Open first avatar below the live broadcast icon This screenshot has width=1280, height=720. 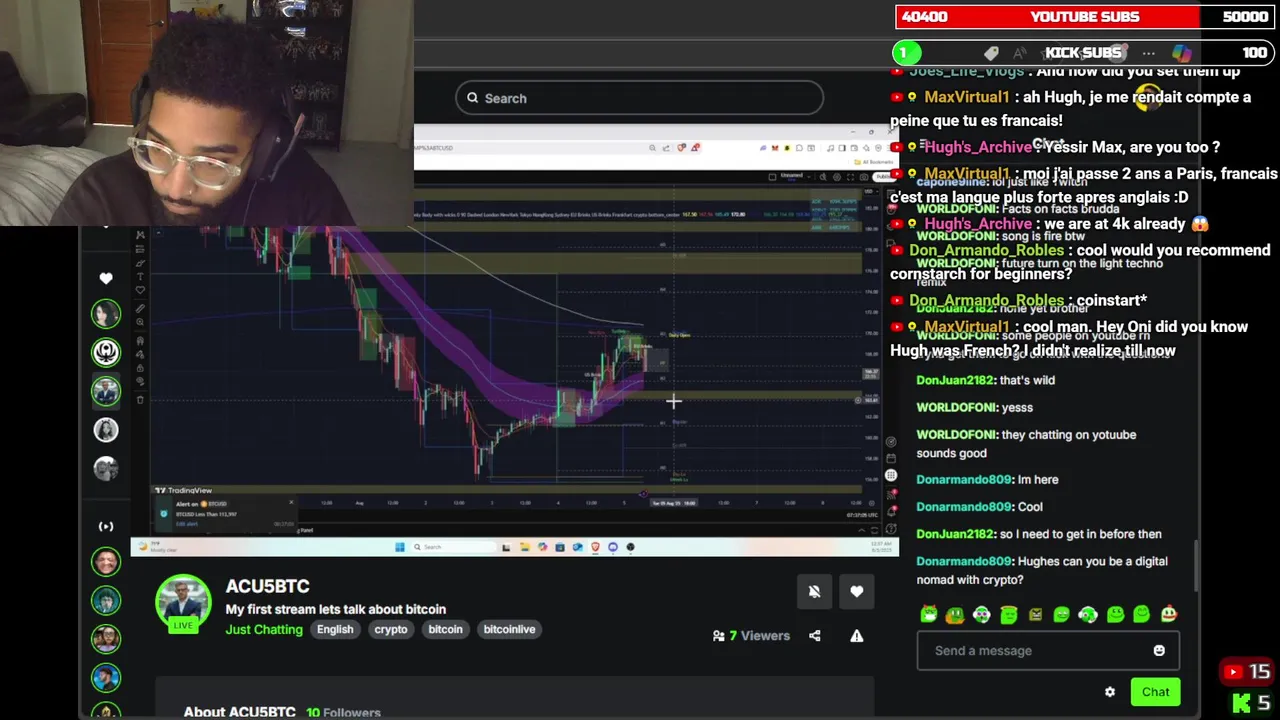point(106,562)
